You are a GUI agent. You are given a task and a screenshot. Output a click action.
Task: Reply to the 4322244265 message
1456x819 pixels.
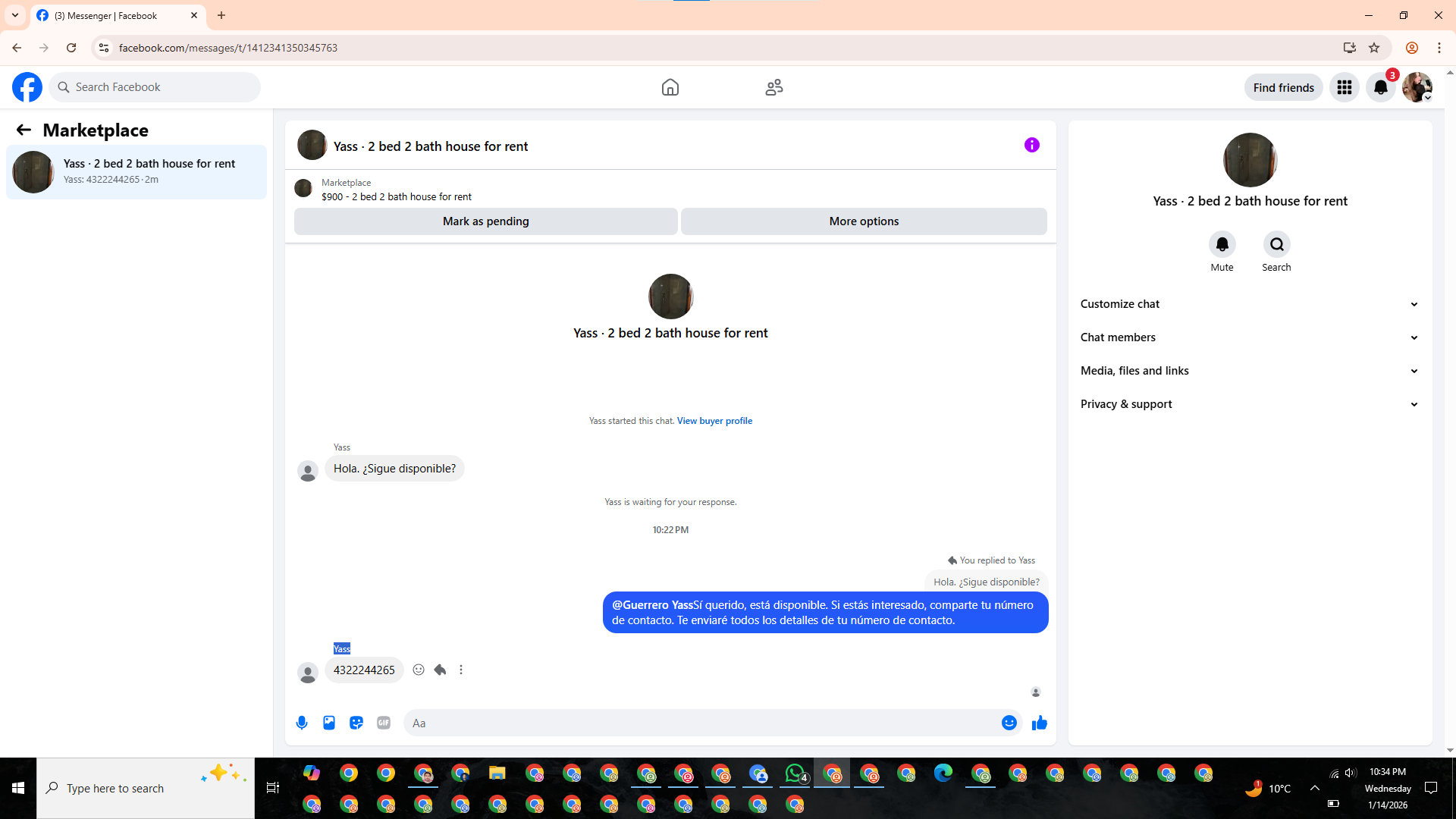coord(440,670)
